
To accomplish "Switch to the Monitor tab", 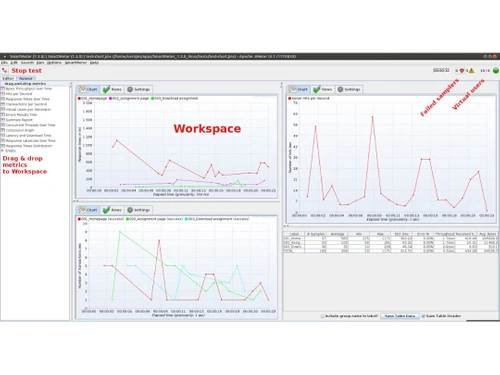I will (26, 79).
